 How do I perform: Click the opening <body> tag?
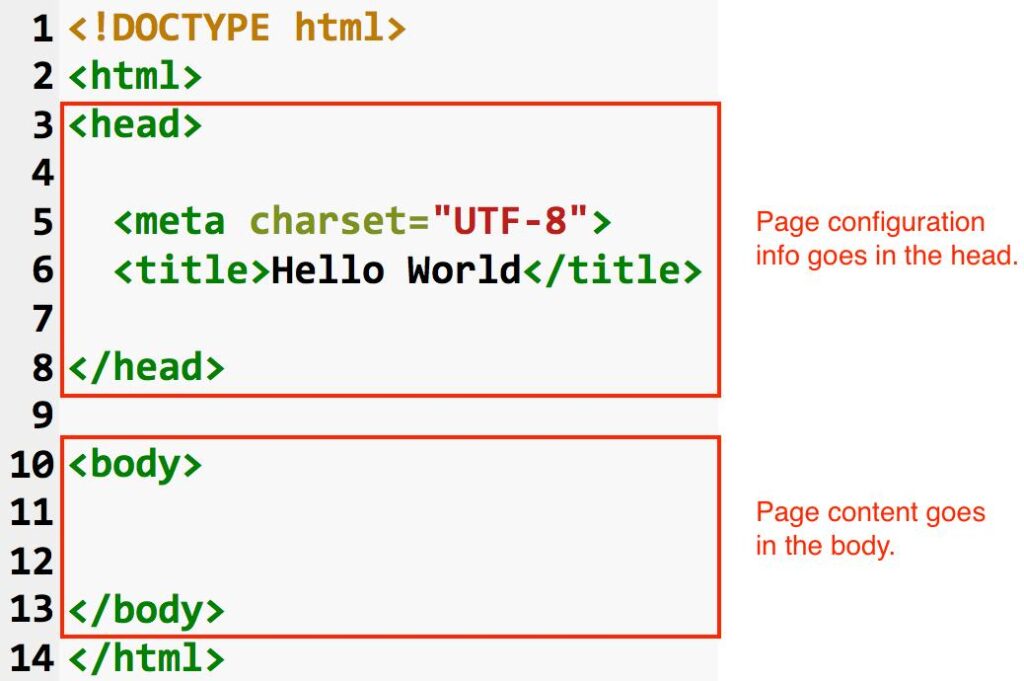pos(135,464)
